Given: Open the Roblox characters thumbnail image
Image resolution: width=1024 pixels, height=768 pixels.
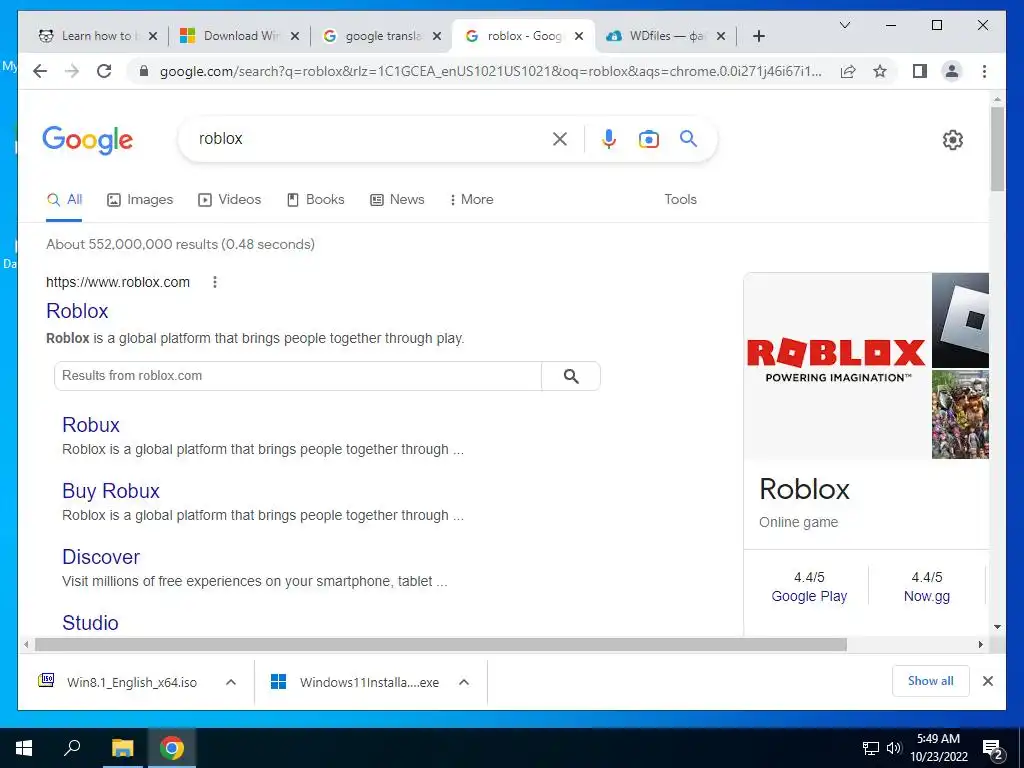Looking at the screenshot, I should click(960, 414).
